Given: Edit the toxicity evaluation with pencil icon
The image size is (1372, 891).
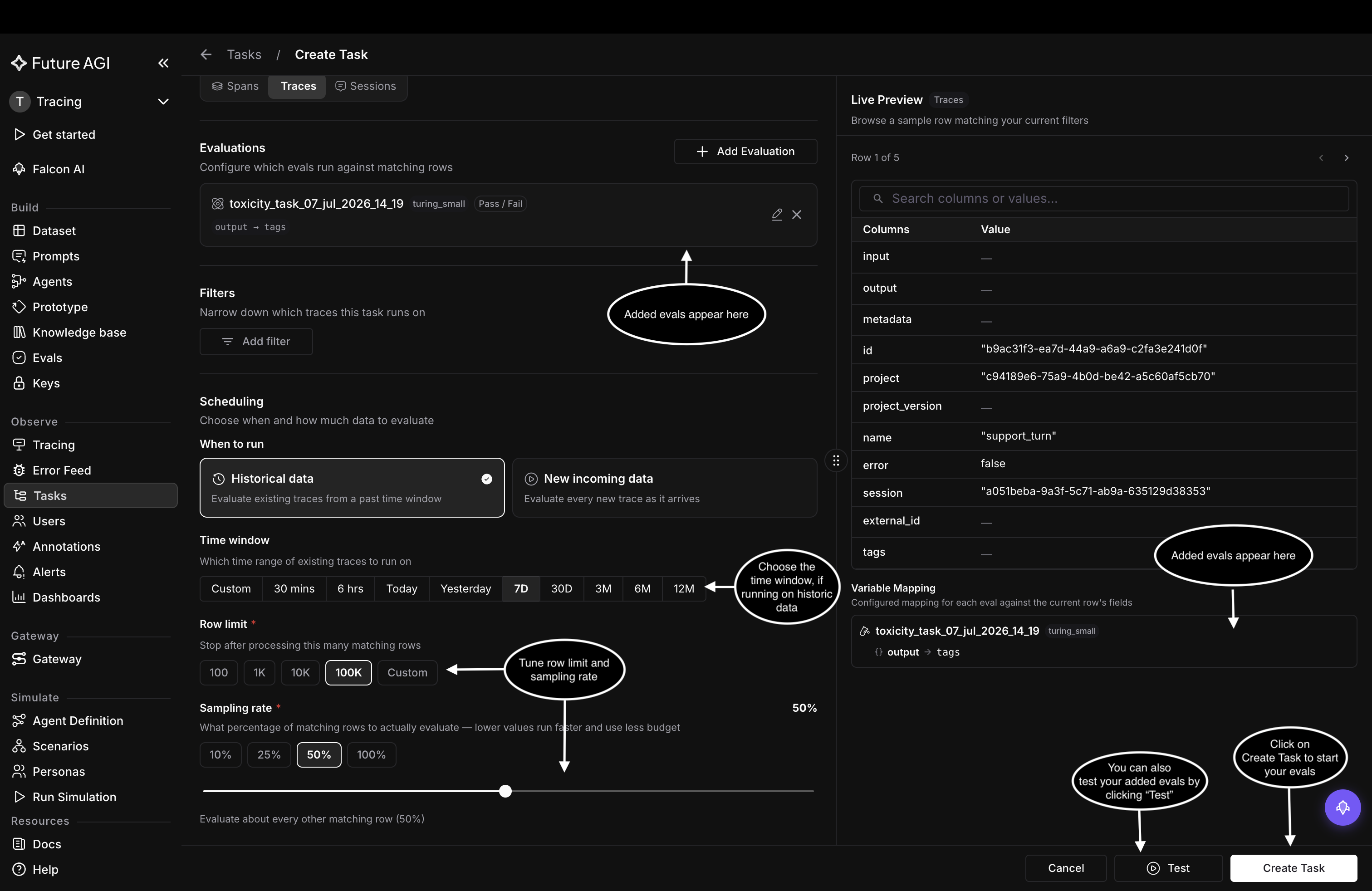Looking at the screenshot, I should click(776, 215).
